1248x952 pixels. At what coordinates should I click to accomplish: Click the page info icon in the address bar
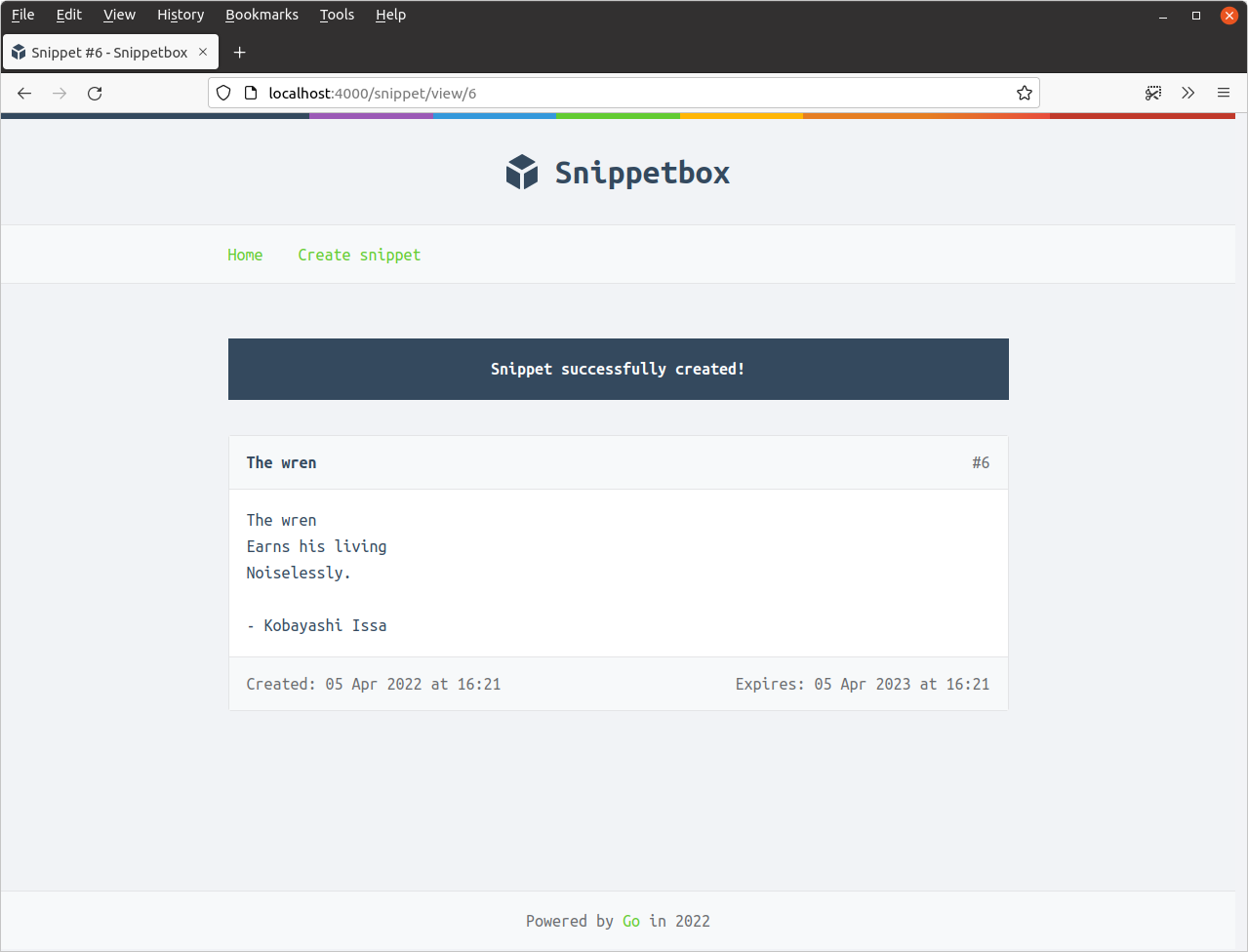(x=250, y=94)
